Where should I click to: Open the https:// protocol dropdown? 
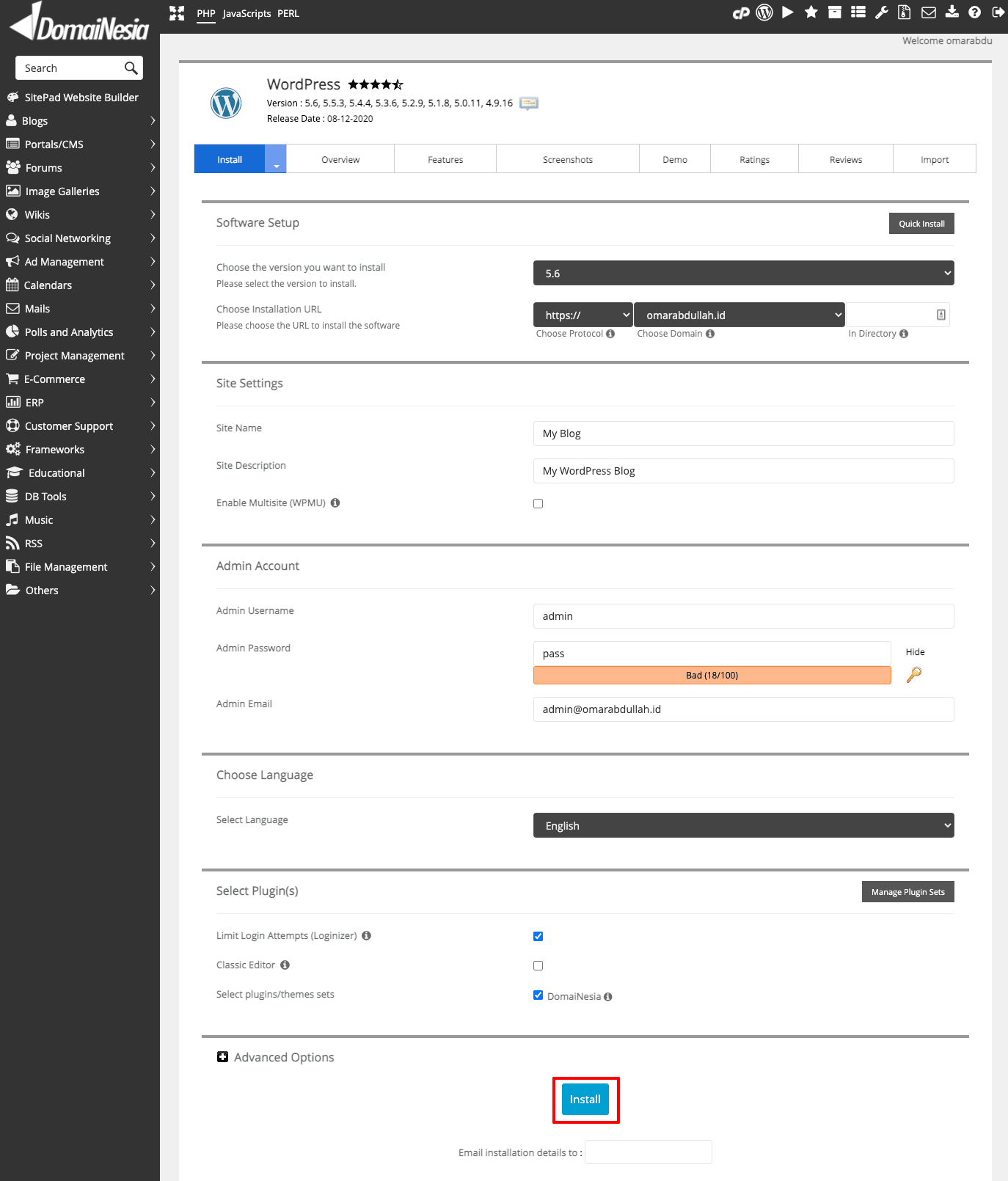coord(582,315)
